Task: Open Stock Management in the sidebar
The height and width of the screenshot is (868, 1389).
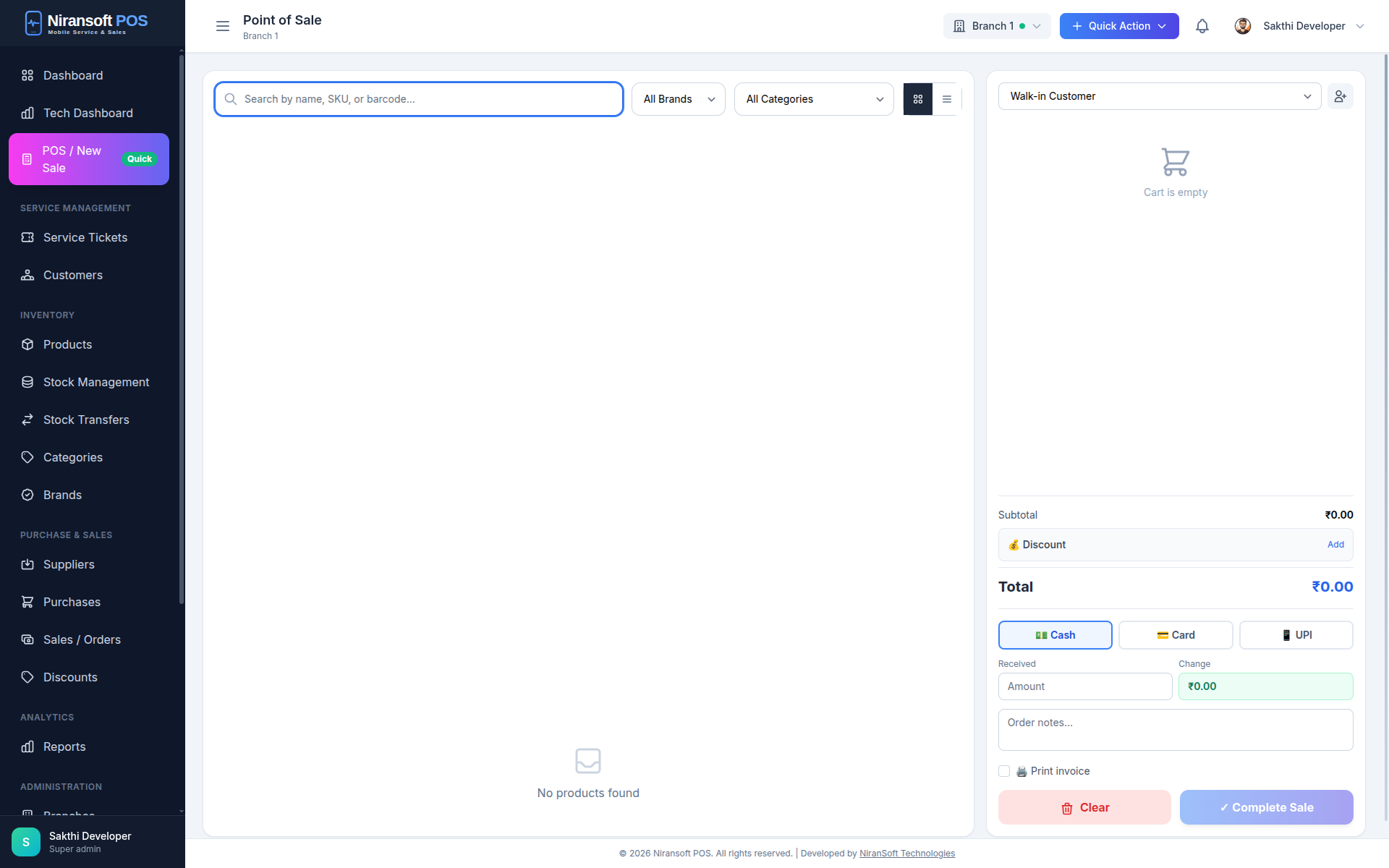Action: [x=95, y=382]
